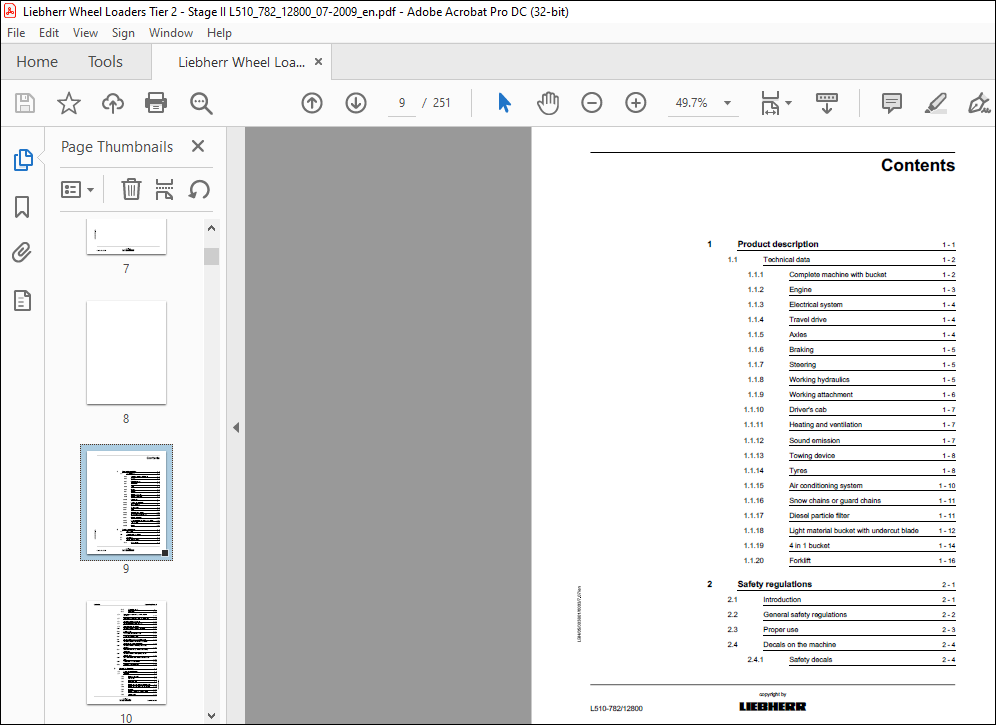Open Safety regulations contents link
The image size is (996, 725).
point(774,584)
